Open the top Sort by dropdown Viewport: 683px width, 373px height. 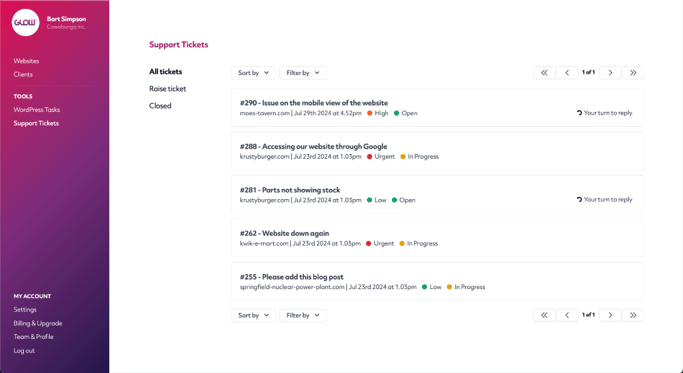tap(253, 73)
